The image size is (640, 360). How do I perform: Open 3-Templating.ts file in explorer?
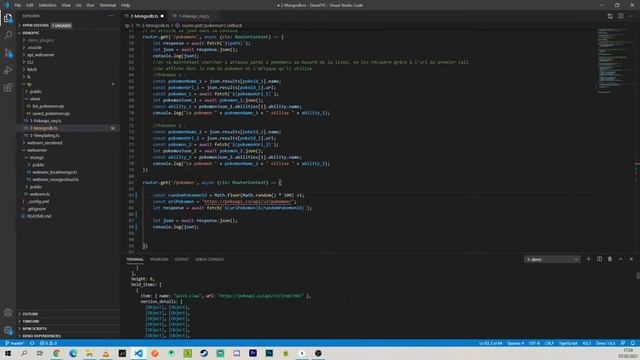point(44,136)
